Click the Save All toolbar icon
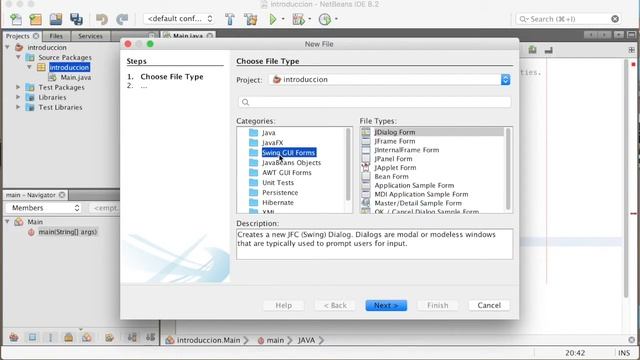 pos(76,19)
